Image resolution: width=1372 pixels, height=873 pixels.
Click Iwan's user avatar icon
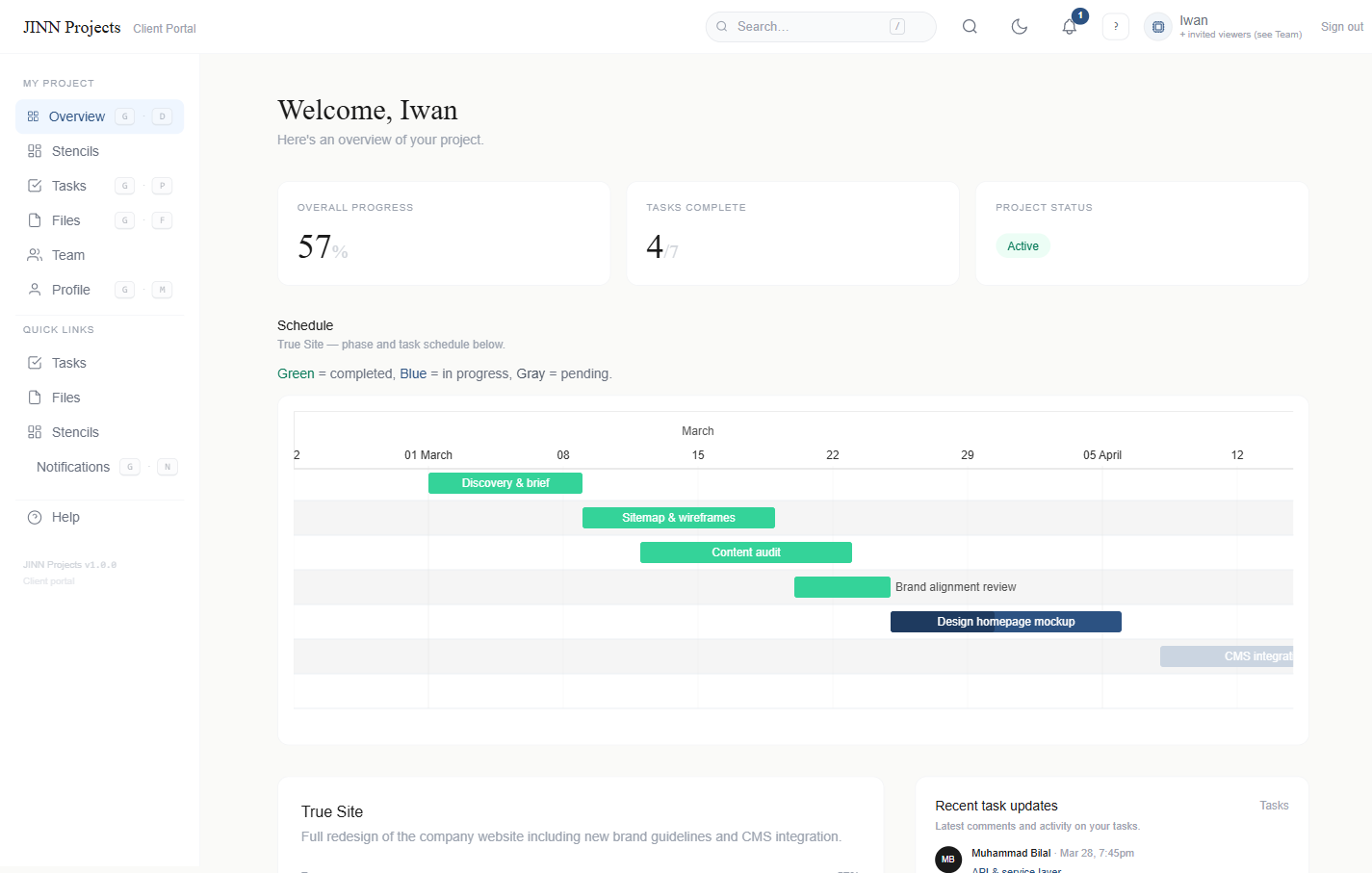tap(1158, 27)
